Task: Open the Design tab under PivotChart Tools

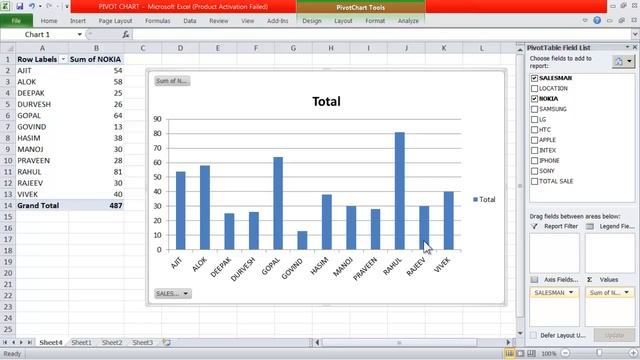Action: (x=312, y=21)
